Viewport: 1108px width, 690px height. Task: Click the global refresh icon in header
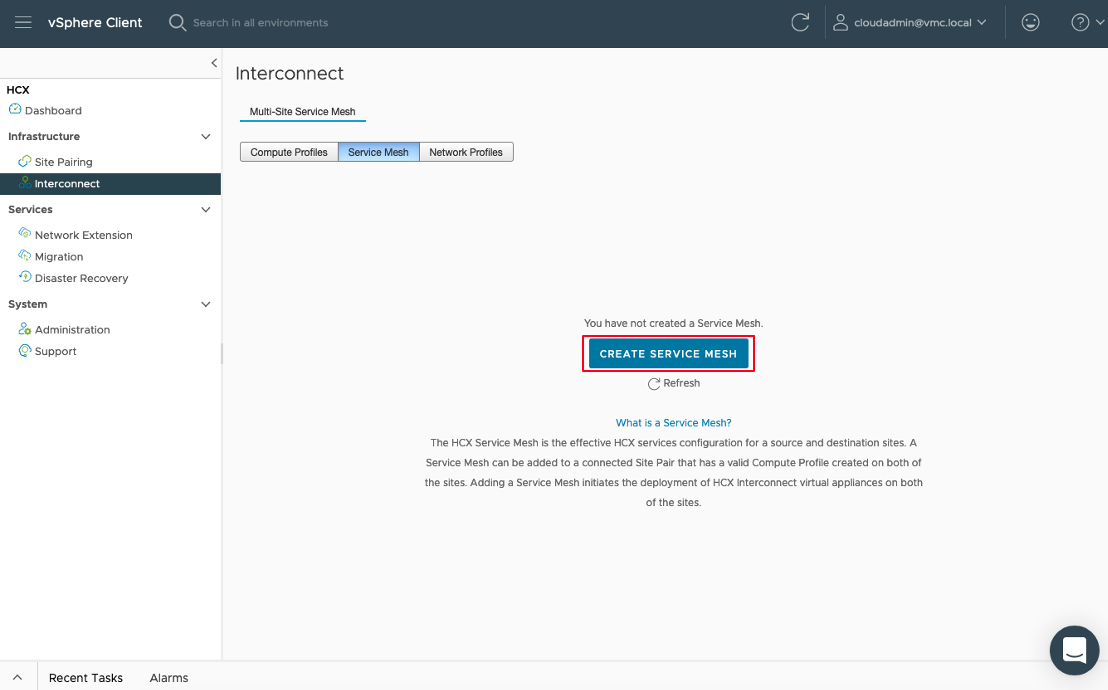(800, 23)
